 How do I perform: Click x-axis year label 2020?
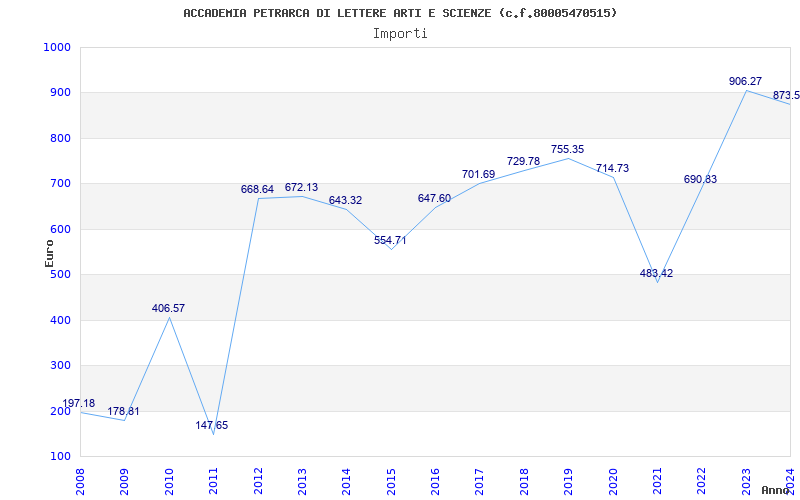[x=613, y=481]
